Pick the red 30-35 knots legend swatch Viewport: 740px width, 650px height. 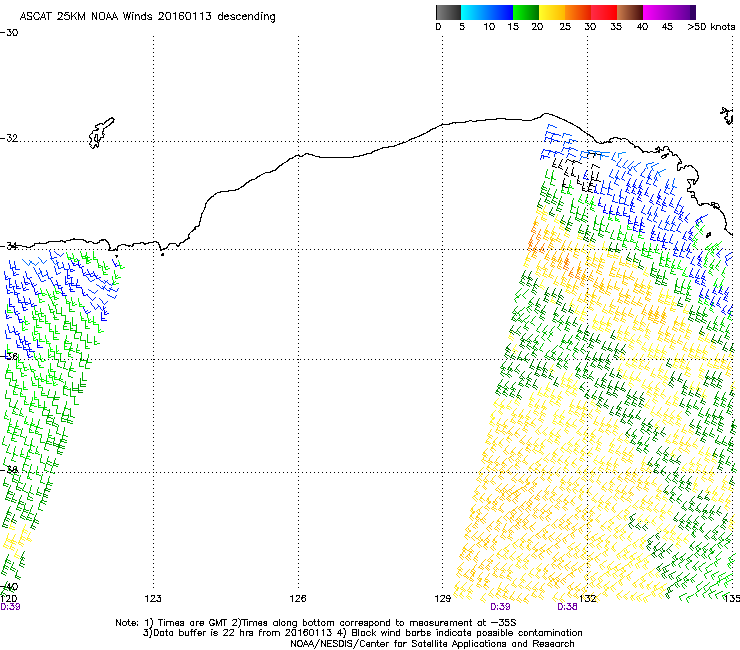click(604, 12)
